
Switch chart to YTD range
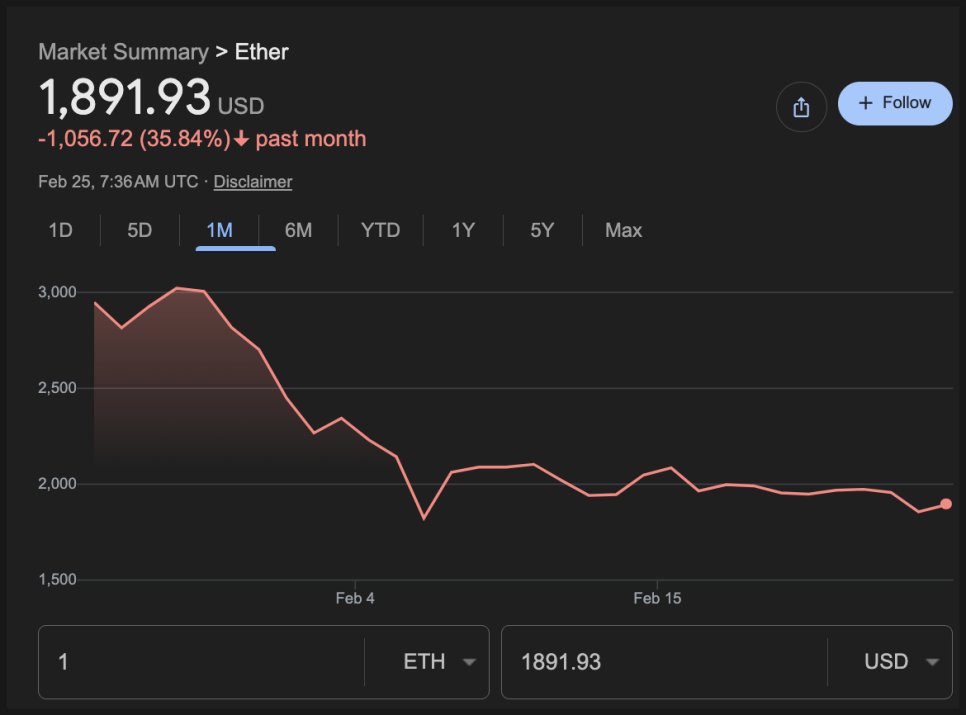click(x=380, y=230)
